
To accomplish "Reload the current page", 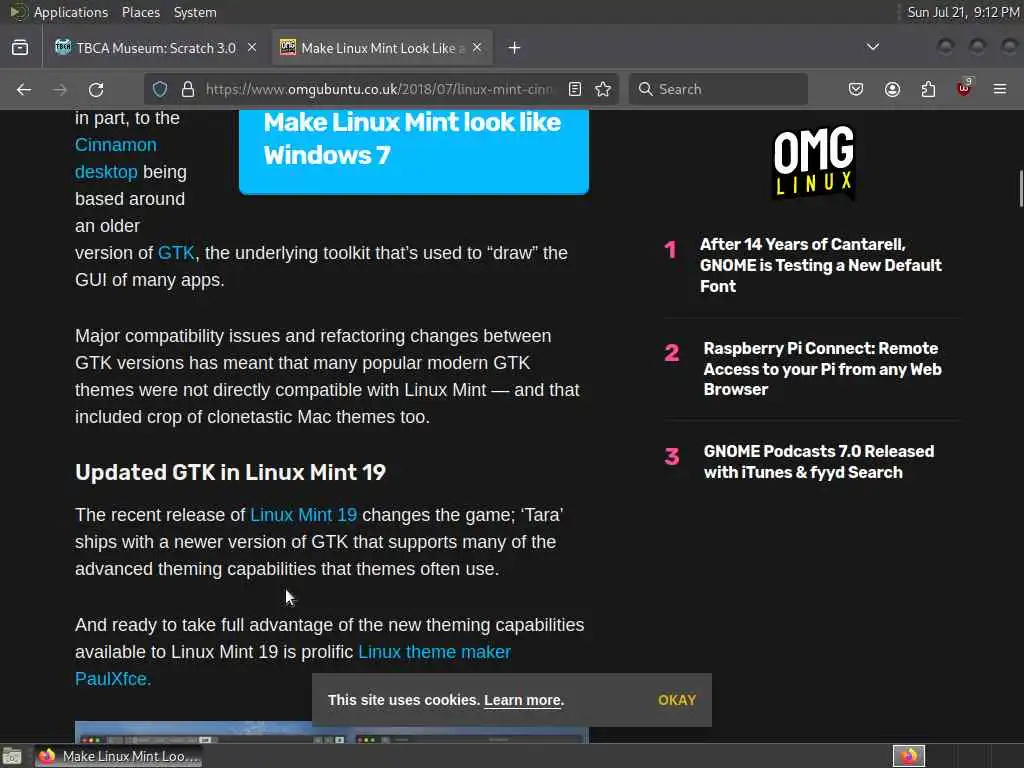I will tap(96, 89).
